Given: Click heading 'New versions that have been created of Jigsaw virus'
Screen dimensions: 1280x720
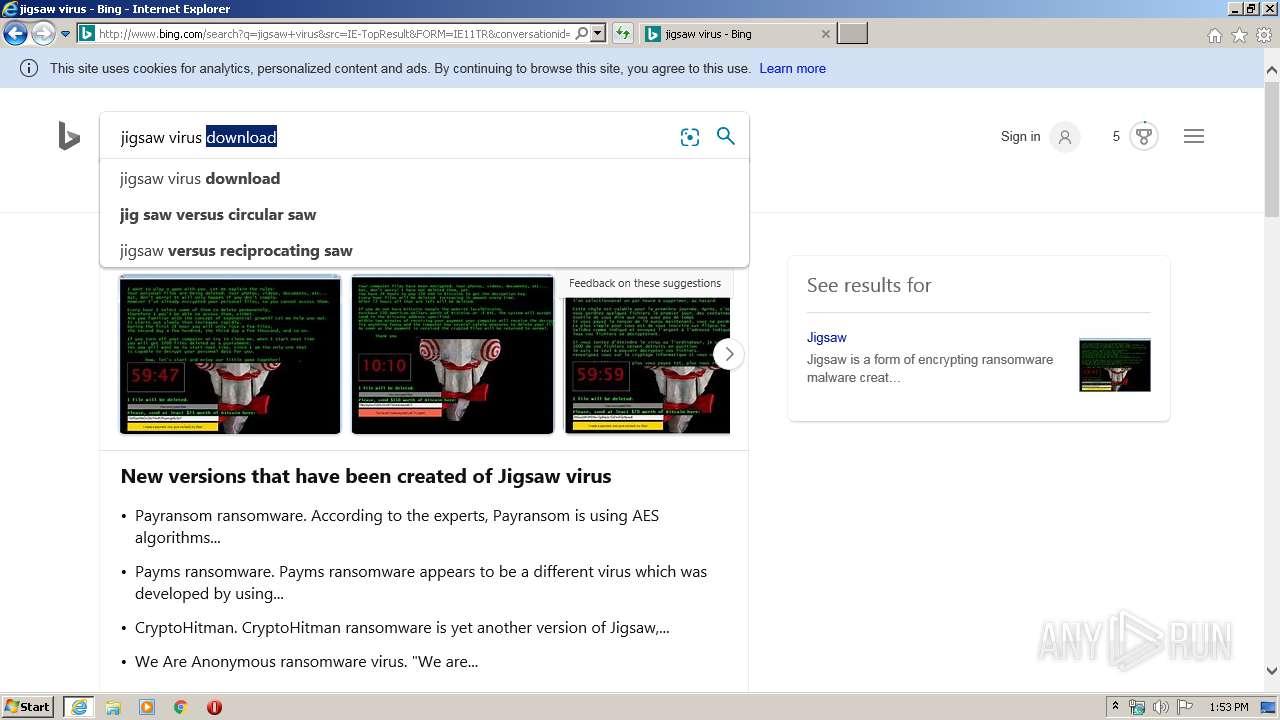Looking at the screenshot, I should point(366,476).
